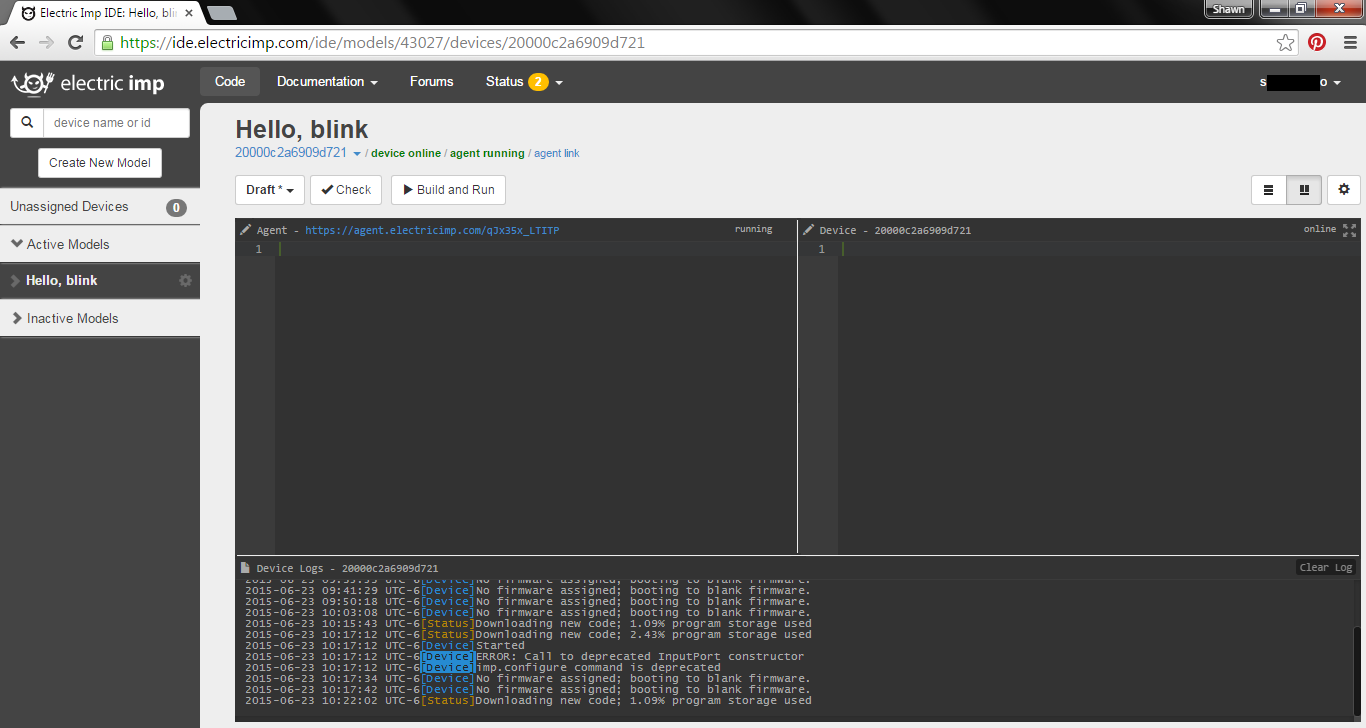Image resolution: width=1366 pixels, height=728 pixels.
Task: Expand the Device pane to fullscreen
Action: point(1349,230)
